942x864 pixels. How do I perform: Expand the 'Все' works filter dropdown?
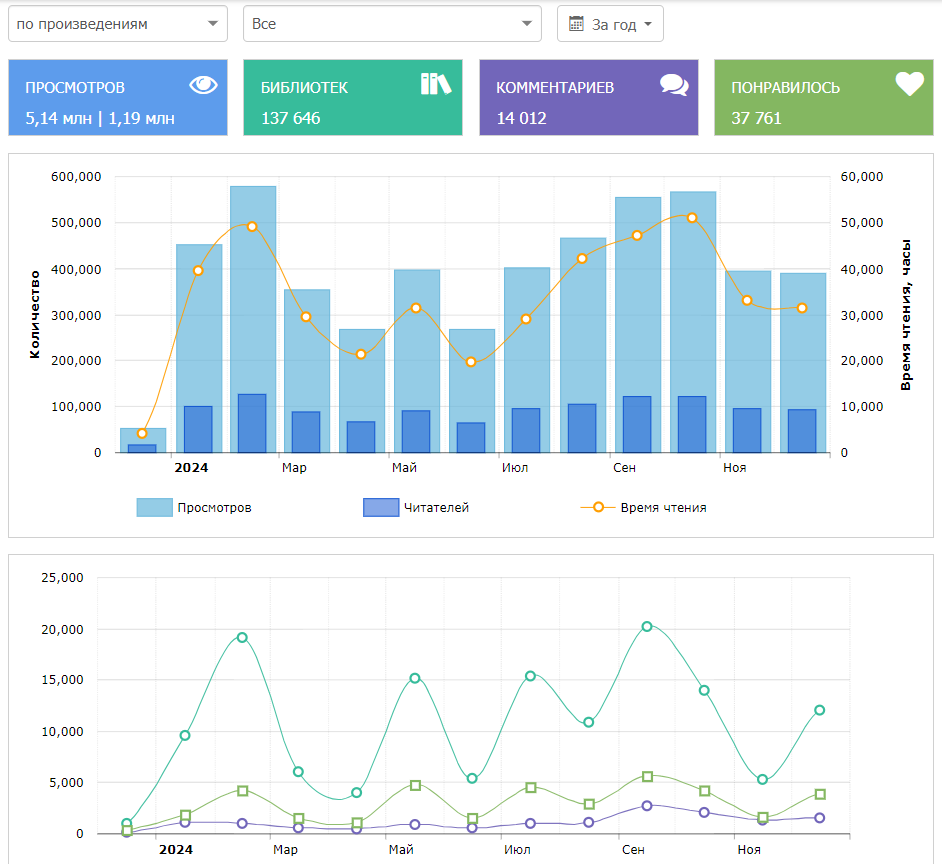coord(391,24)
